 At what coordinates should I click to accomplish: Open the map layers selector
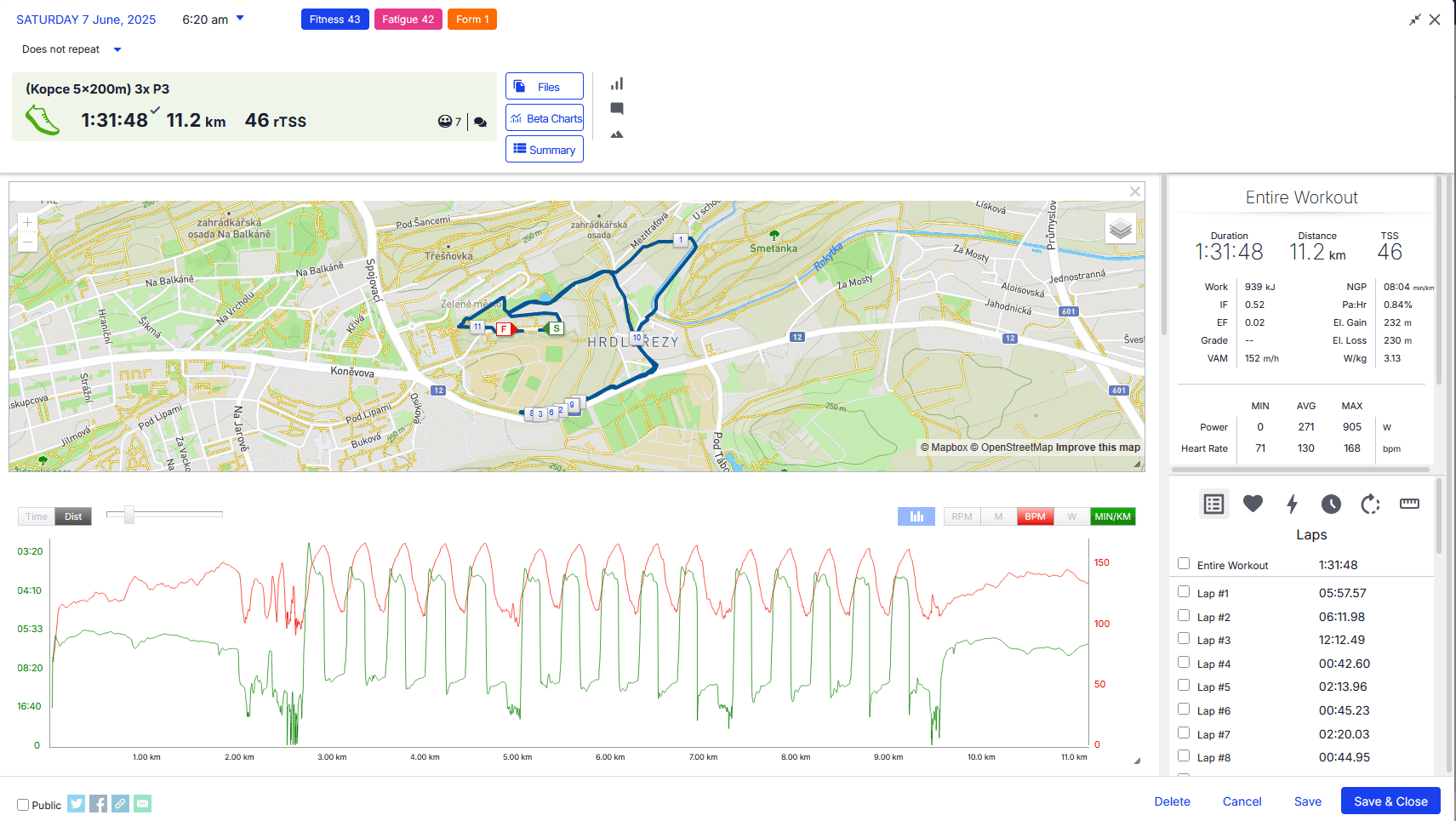coord(1121,228)
